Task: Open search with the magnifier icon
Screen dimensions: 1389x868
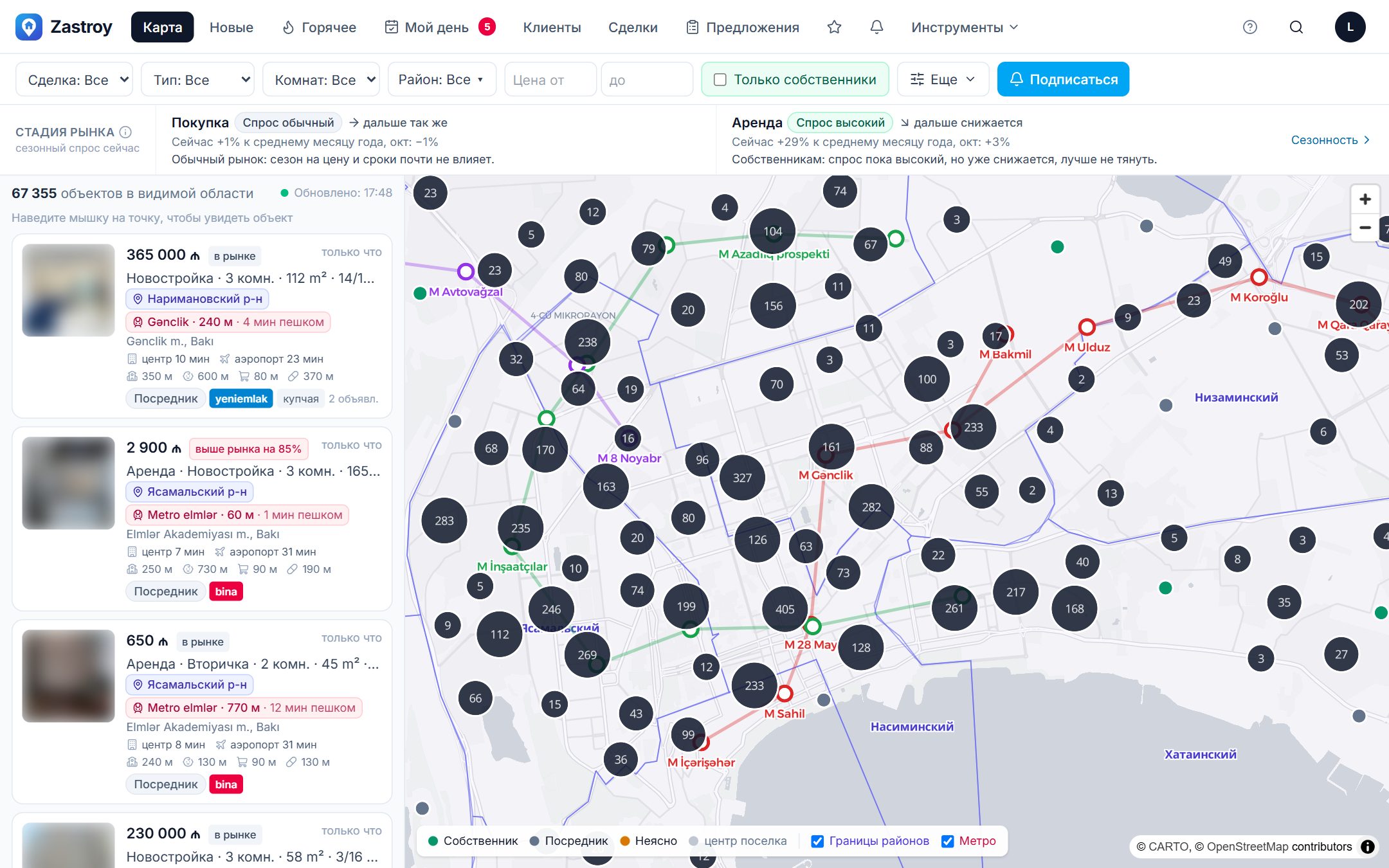Action: (x=1296, y=27)
